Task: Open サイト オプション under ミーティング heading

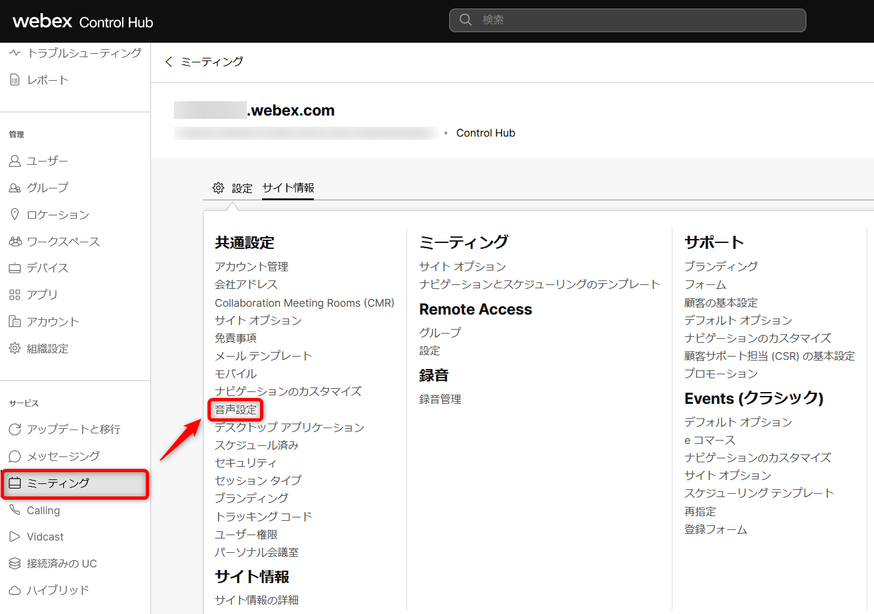Action: (463, 267)
